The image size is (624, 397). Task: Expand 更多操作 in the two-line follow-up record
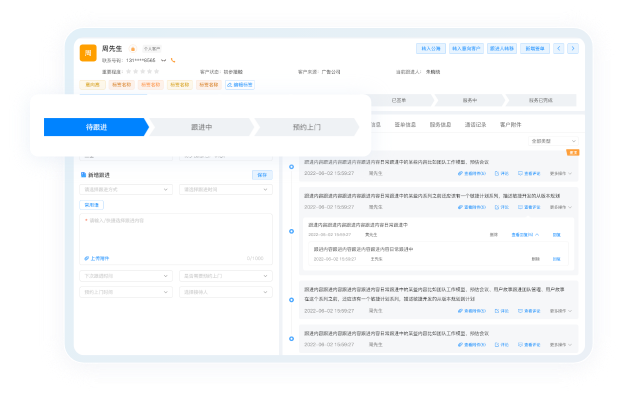click(561, 311)
